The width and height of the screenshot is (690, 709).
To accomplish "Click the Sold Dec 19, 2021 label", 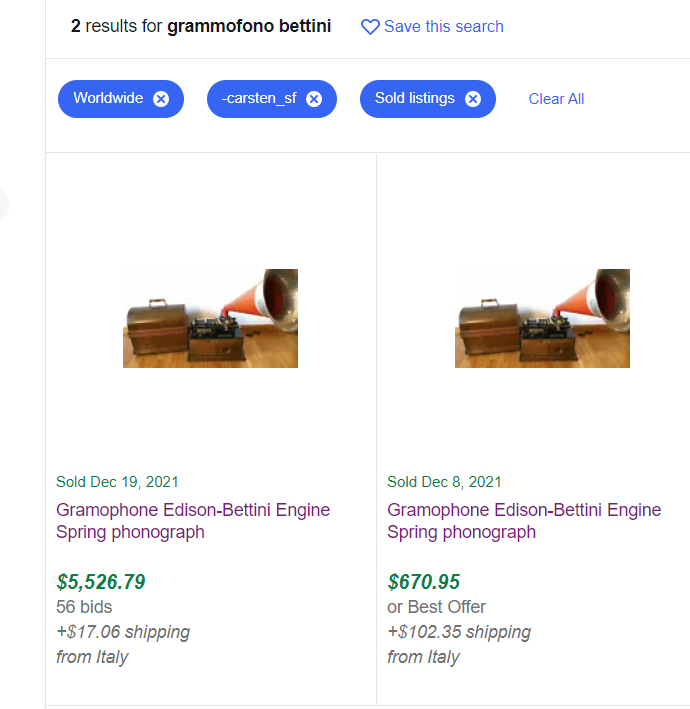I will click(117, 482).
